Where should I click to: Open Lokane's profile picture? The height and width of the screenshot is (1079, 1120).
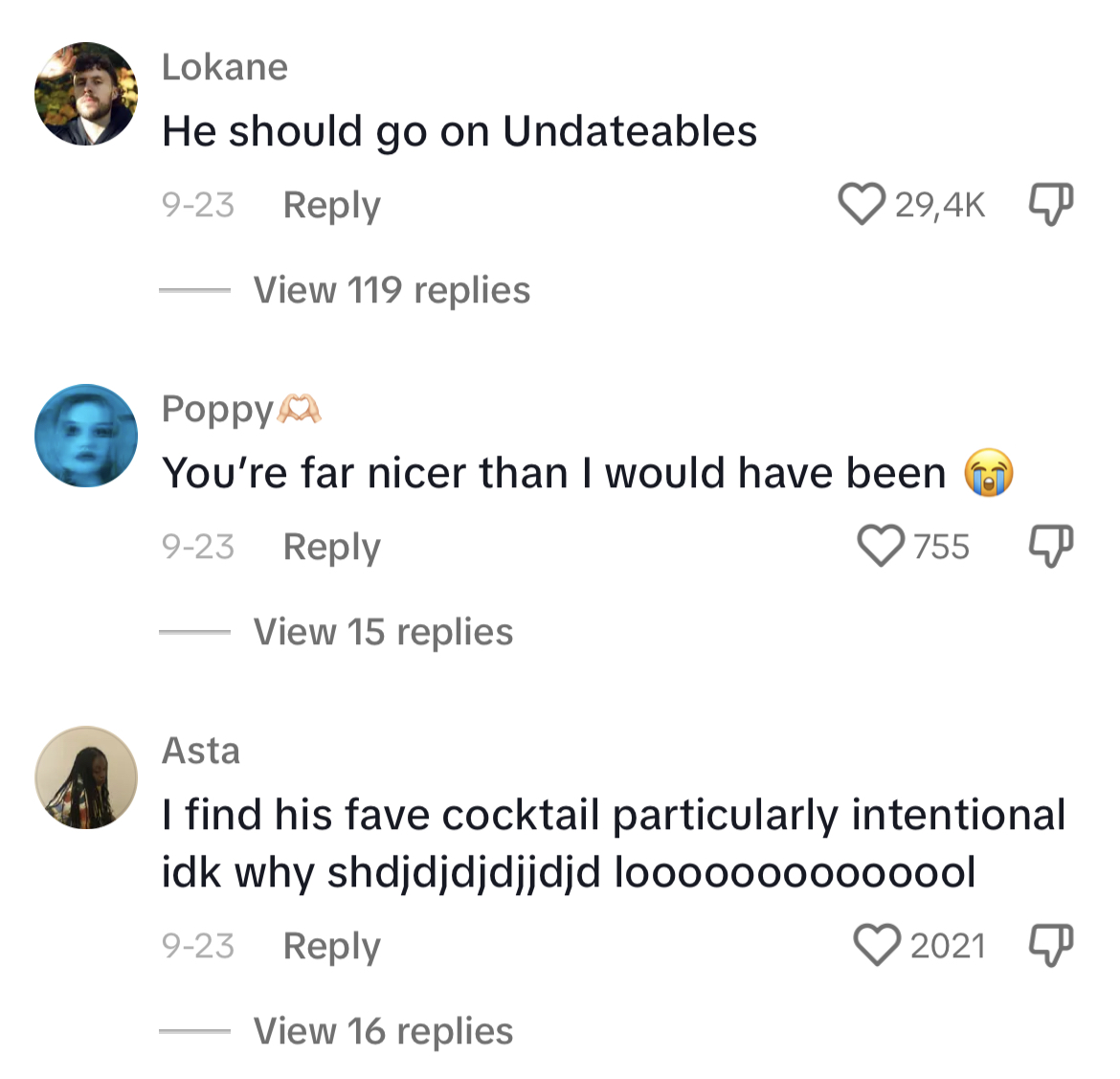coord(86,94)
